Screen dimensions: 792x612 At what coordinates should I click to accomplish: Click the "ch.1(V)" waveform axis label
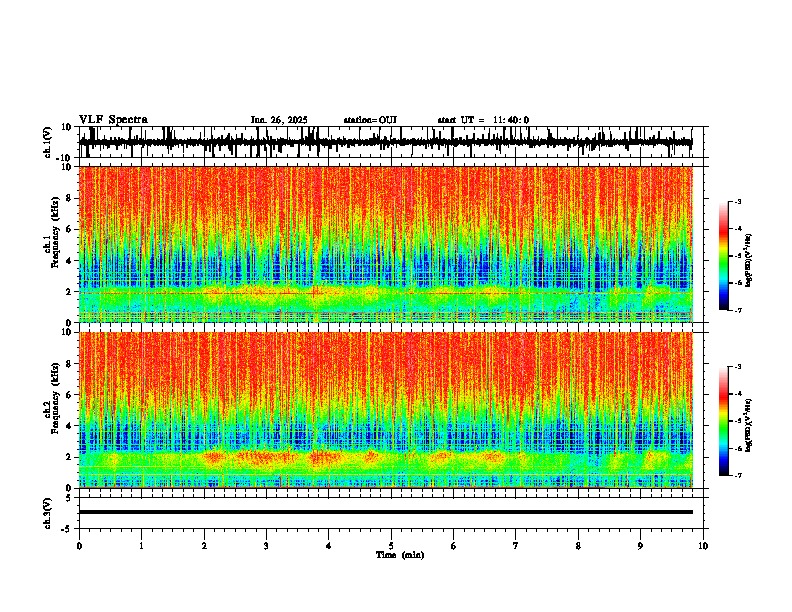48,142
